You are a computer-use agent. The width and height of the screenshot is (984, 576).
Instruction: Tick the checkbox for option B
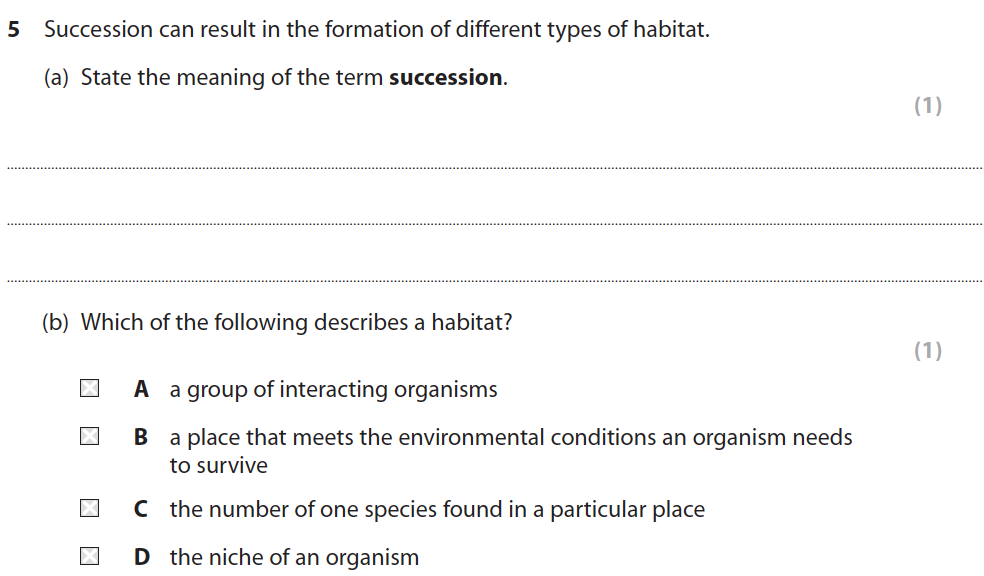(90, 437)
